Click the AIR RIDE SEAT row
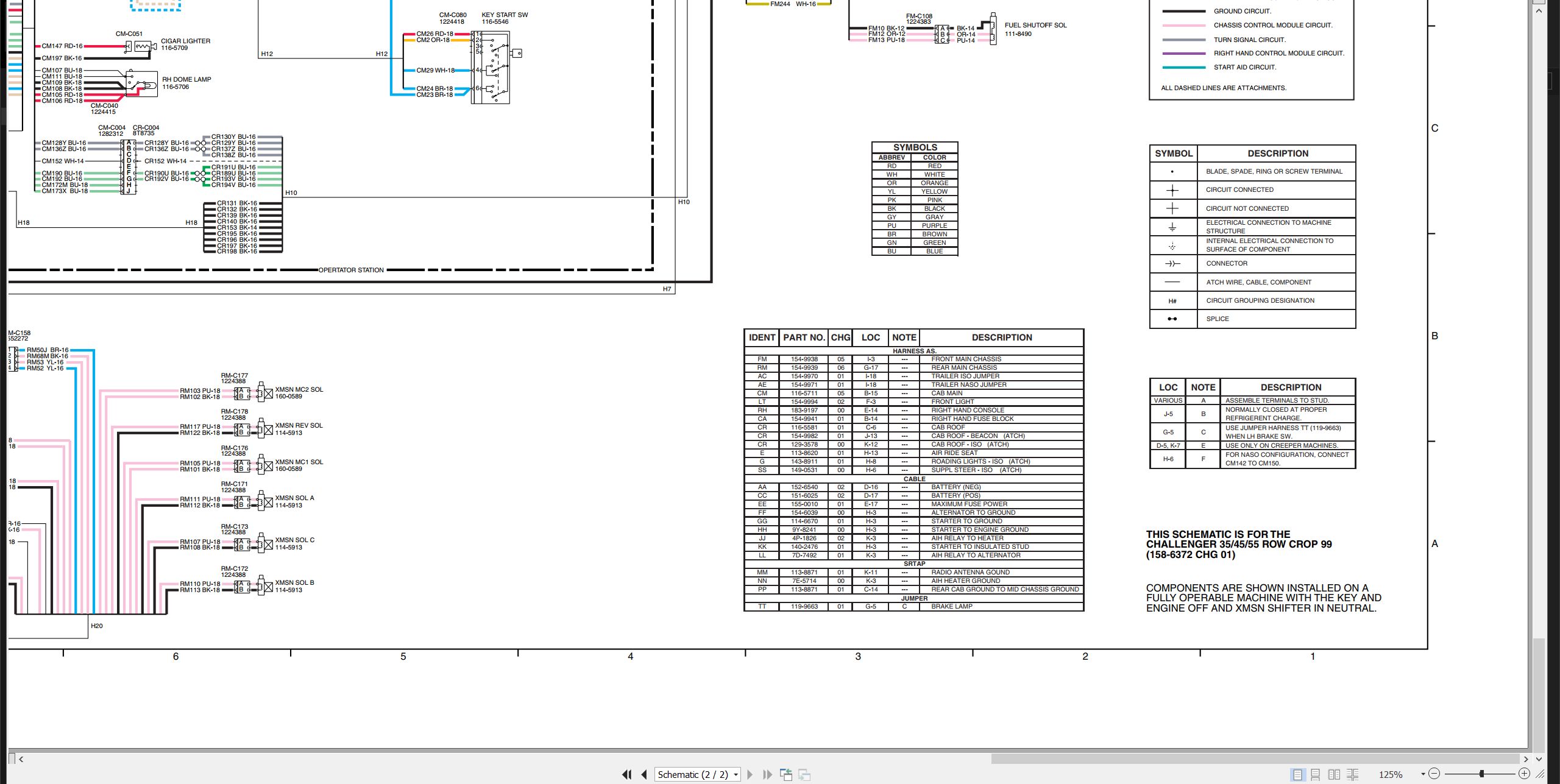The height and width of the screenshot is (784, 1560). (913, 453)
